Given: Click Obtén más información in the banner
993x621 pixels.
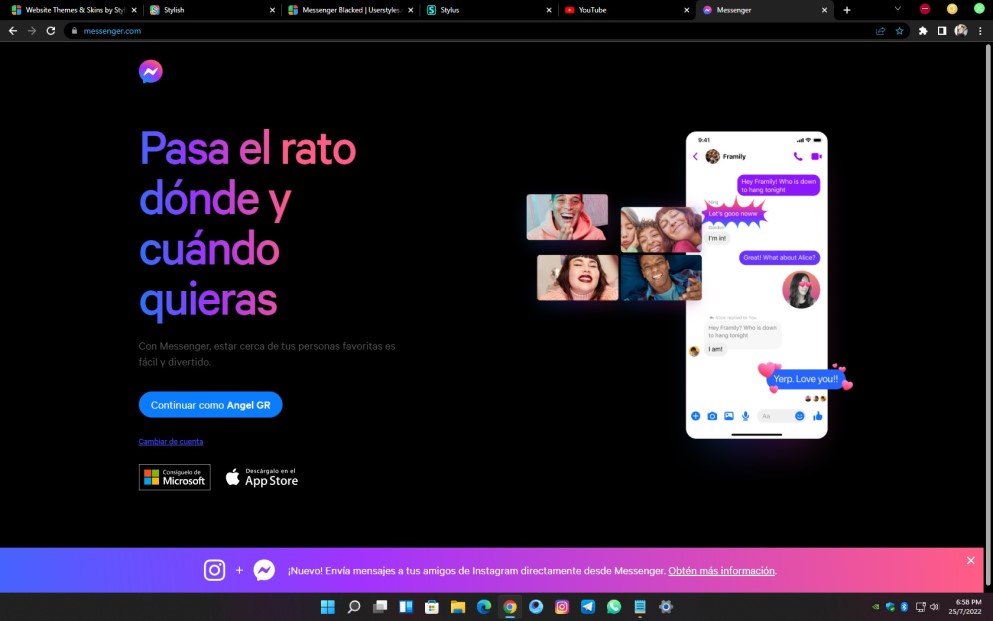Looking at the screenshot, I should click(x=723, y=571).
